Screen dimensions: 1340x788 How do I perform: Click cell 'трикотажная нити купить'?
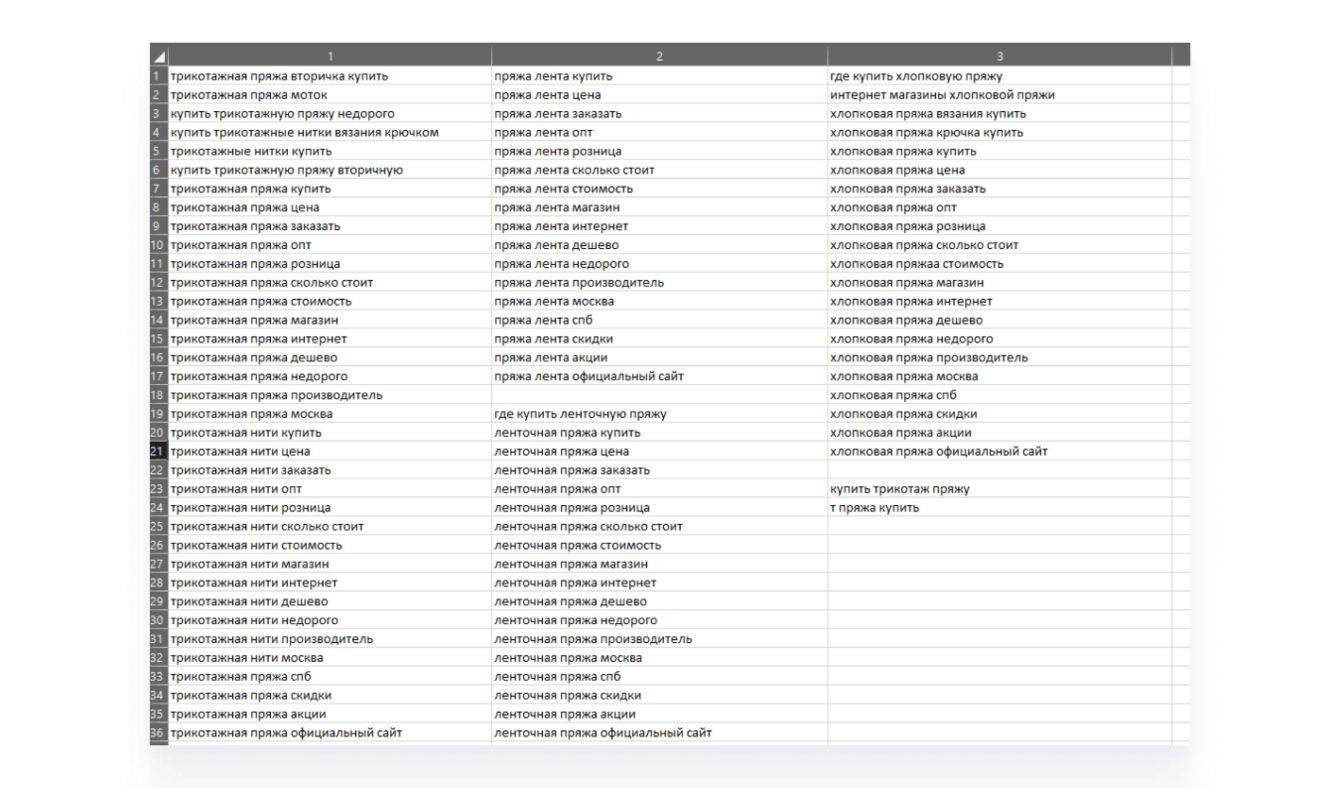tap(329, 433)
